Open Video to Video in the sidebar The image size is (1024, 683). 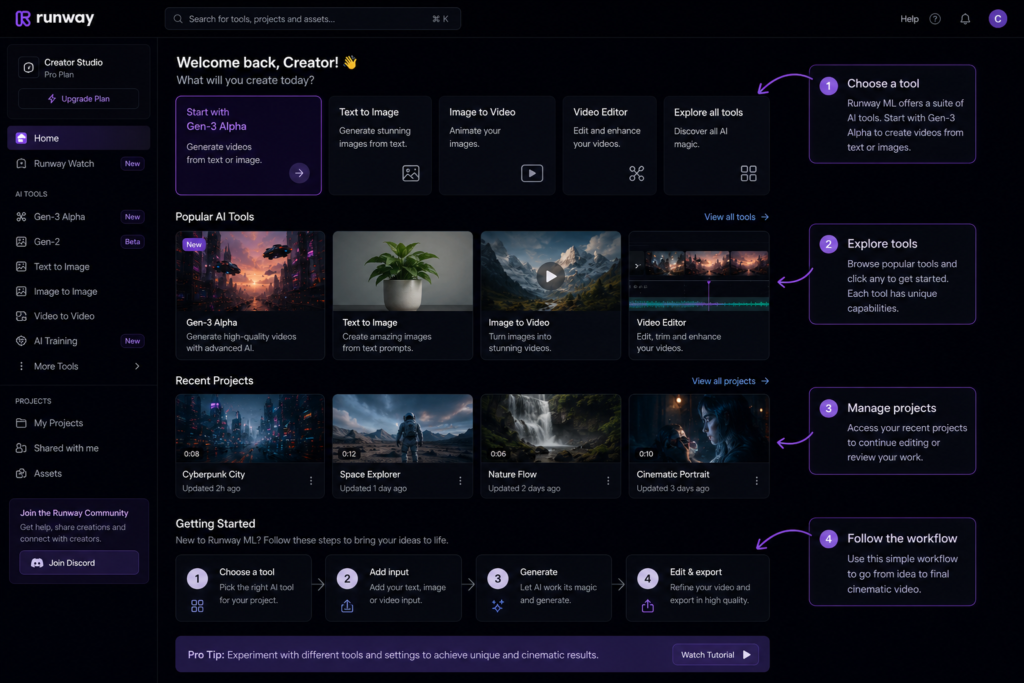point(78,316)
